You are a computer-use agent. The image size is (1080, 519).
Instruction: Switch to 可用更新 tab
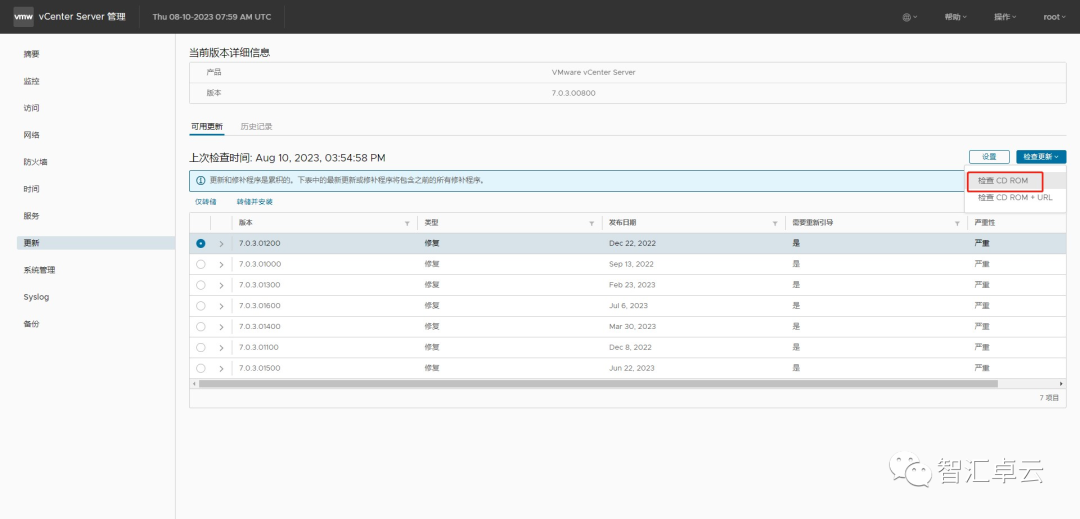207,127
